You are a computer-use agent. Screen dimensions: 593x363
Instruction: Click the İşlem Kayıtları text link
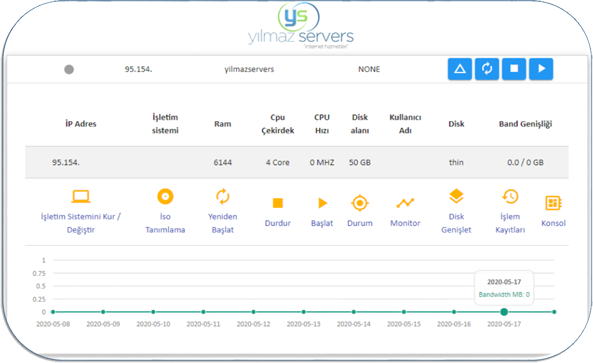click(x=510, y=223)
